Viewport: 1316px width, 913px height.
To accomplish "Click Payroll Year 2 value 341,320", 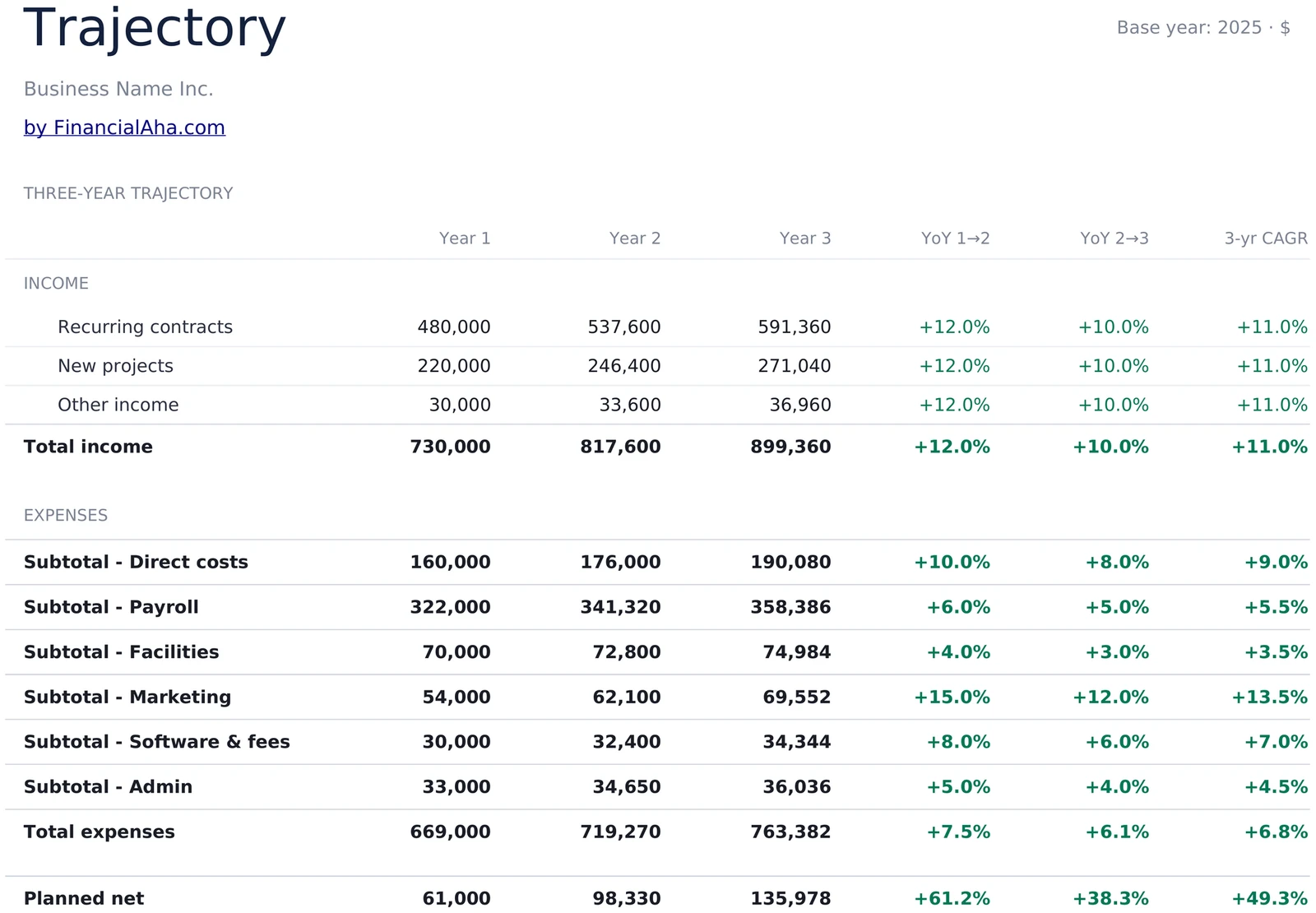I will 621,607.
